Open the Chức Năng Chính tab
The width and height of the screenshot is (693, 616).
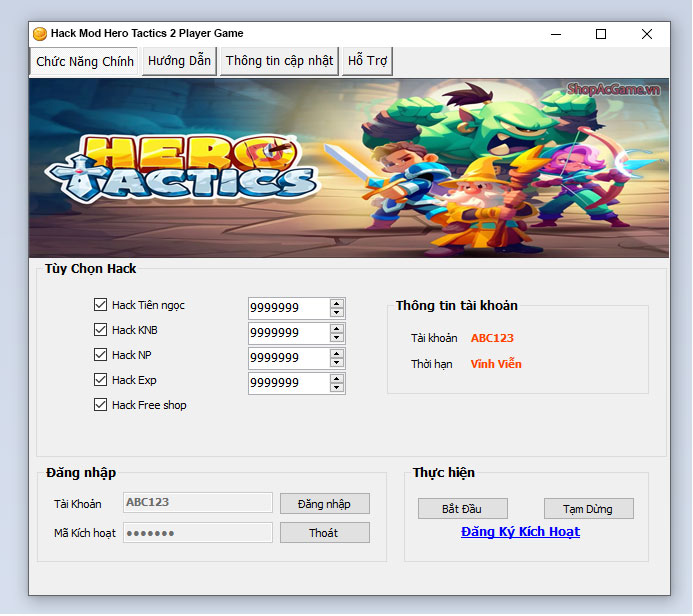pyautogui.click(x=84, y=61)
